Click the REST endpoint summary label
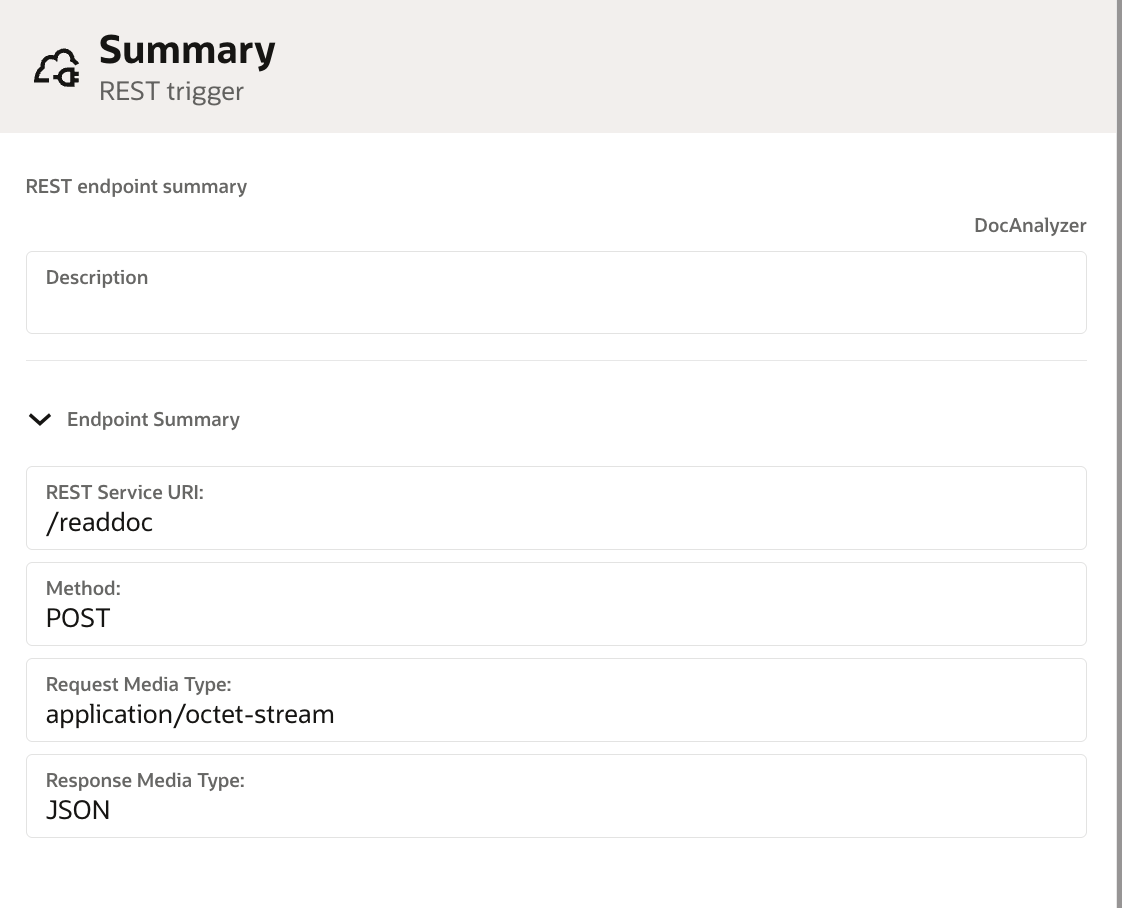 (136, 187)
